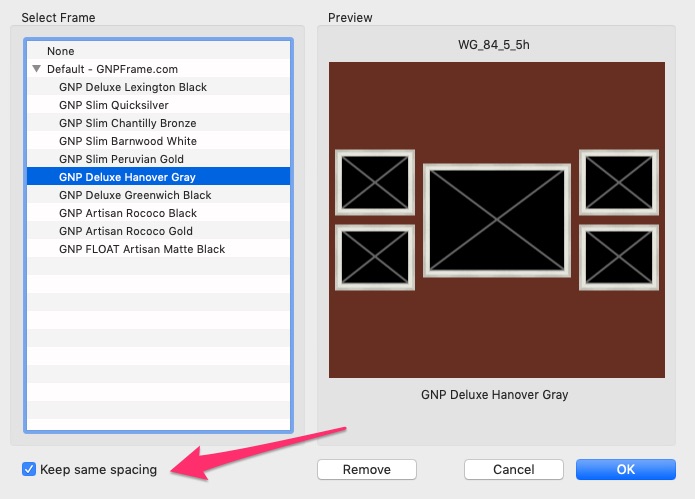Select None in the frame list
The width and height of the screenshot is (695, 499).
[x=60, y=51]
